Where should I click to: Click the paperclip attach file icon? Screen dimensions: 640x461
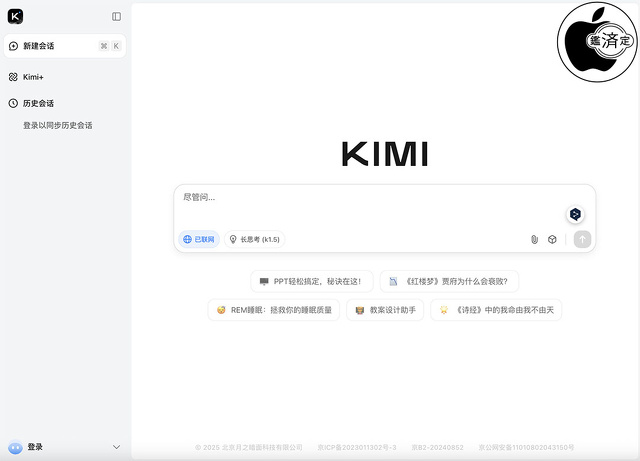pyautogui.click(x=534, y=239)
